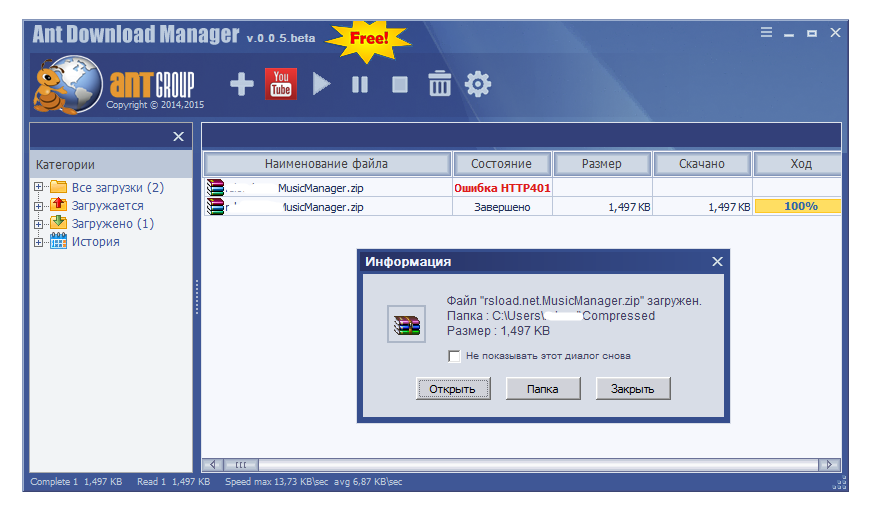The image size is (871, 513).
Task: Open the hamburger menu in title bar
Action: coord(766,32)
